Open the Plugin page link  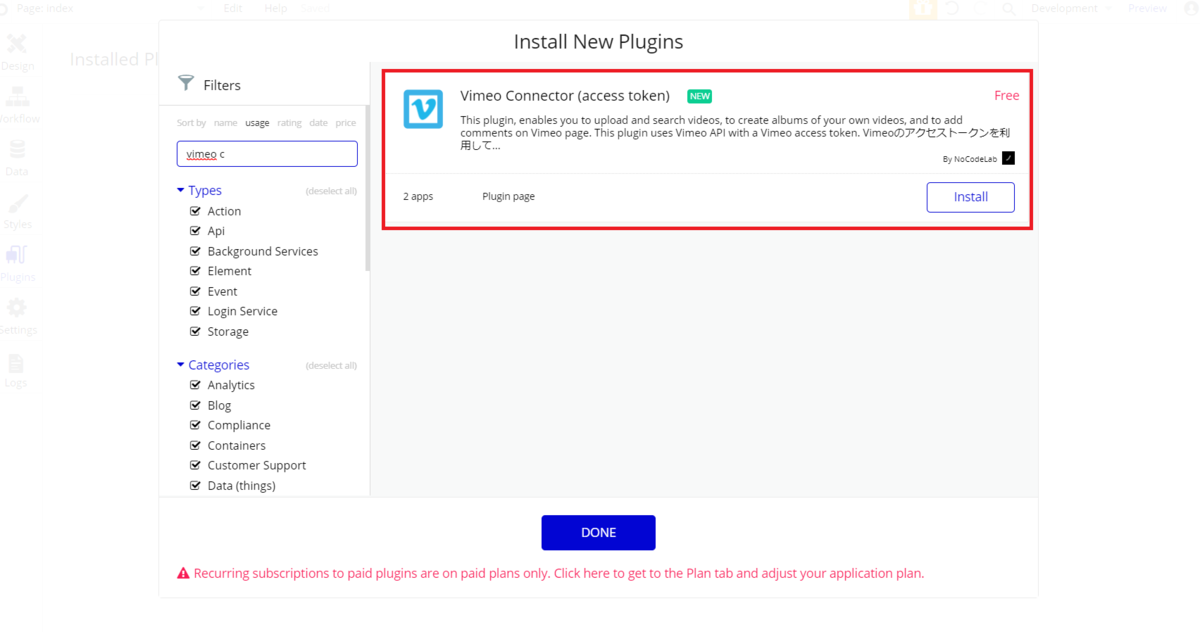coord(508,196)
